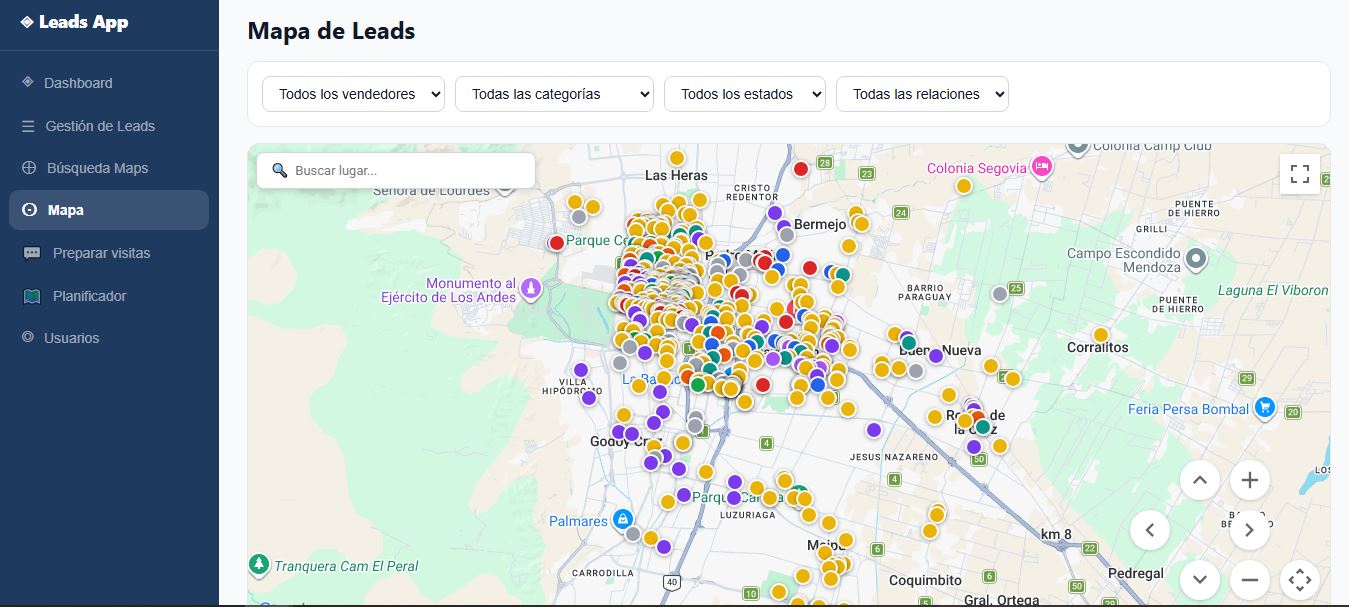Click the search magnifier icon on the map

click(x=280, y=170)
